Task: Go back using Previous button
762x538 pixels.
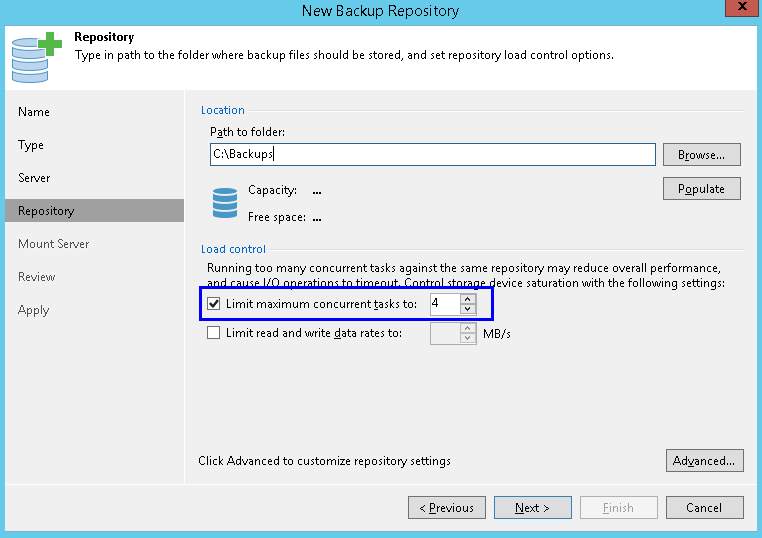Action: coord(447,508)
